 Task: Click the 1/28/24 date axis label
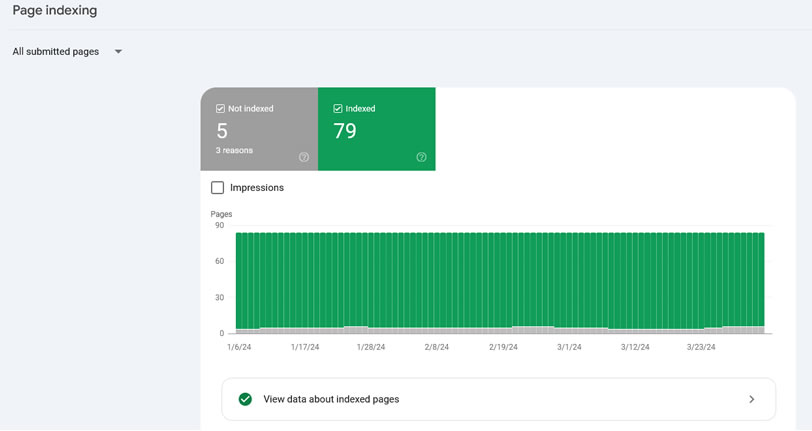click(371, 347)
